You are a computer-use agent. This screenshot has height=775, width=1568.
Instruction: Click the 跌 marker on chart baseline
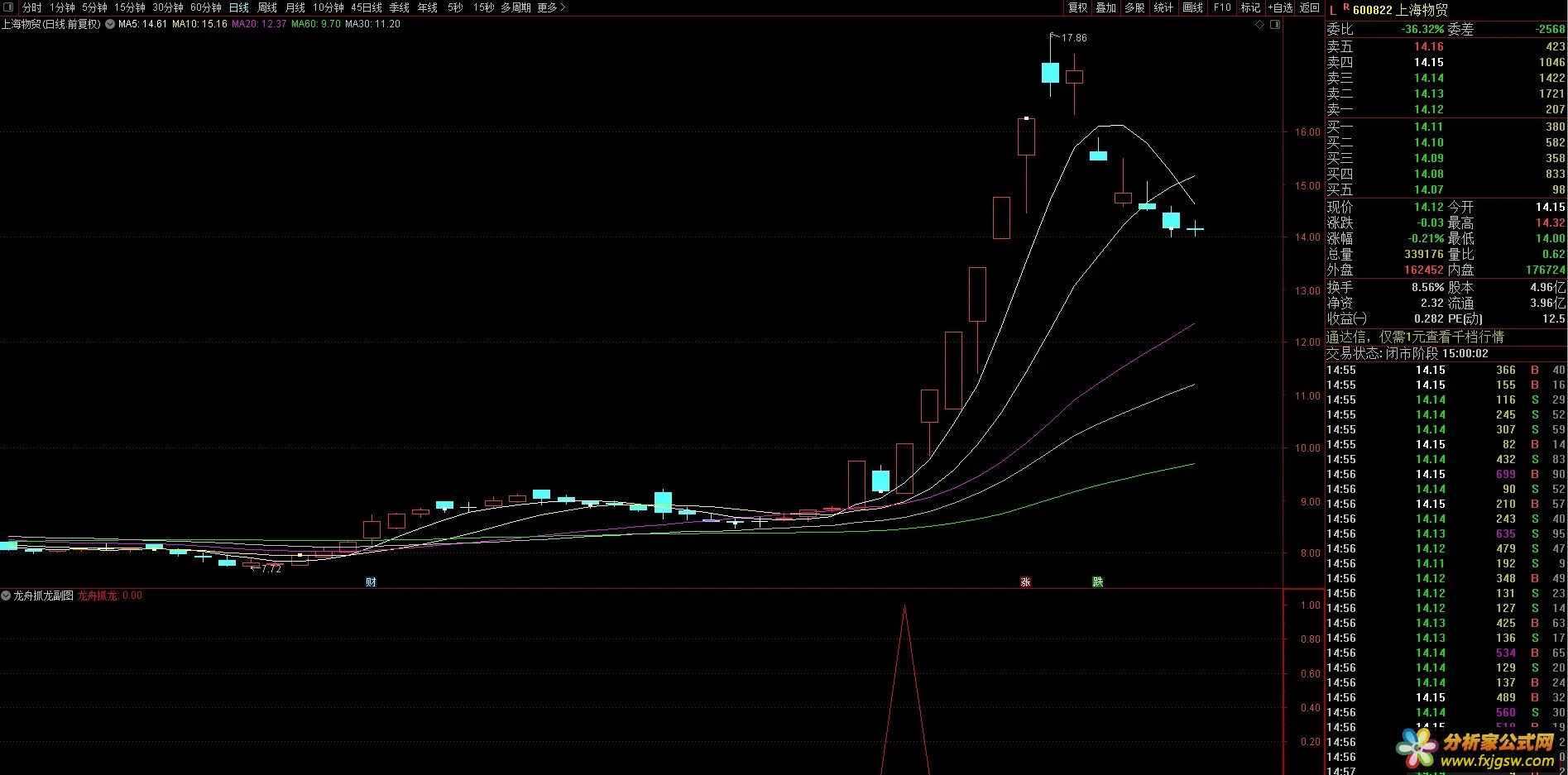click(1097, 581)
